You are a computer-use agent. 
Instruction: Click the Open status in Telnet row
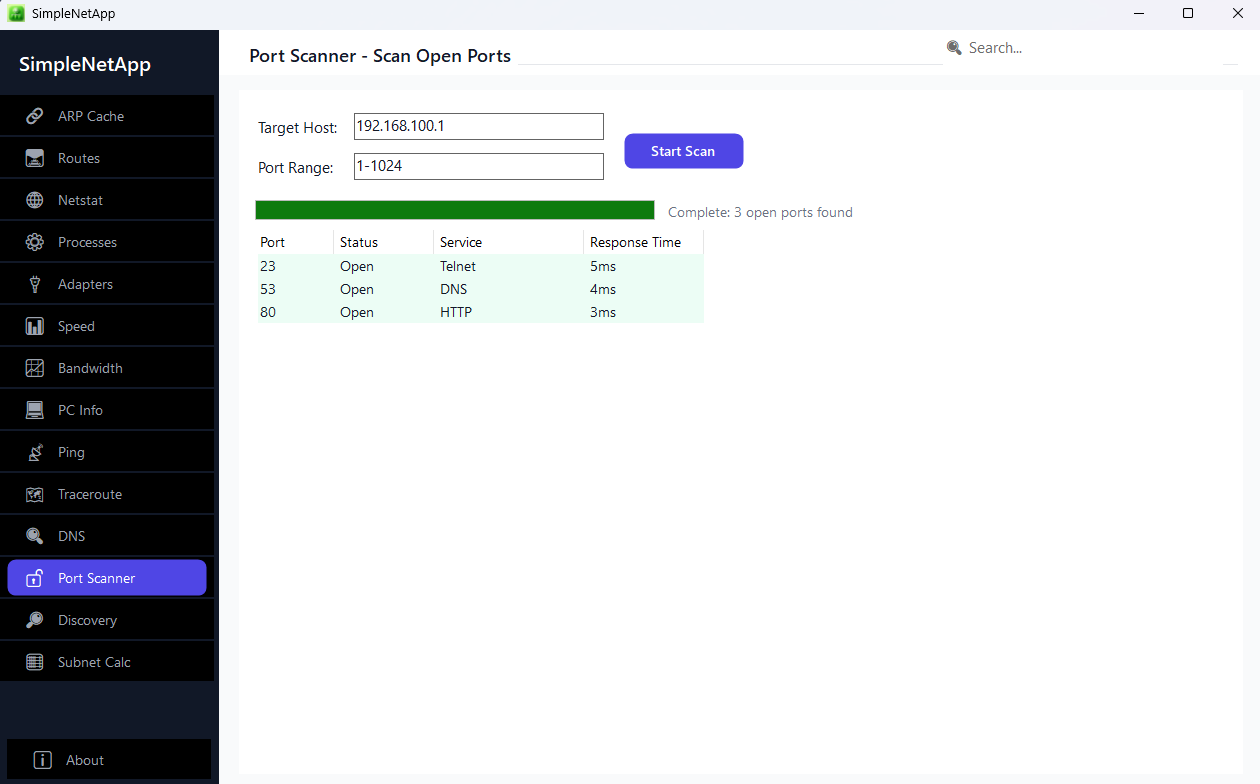coord(357,266)
